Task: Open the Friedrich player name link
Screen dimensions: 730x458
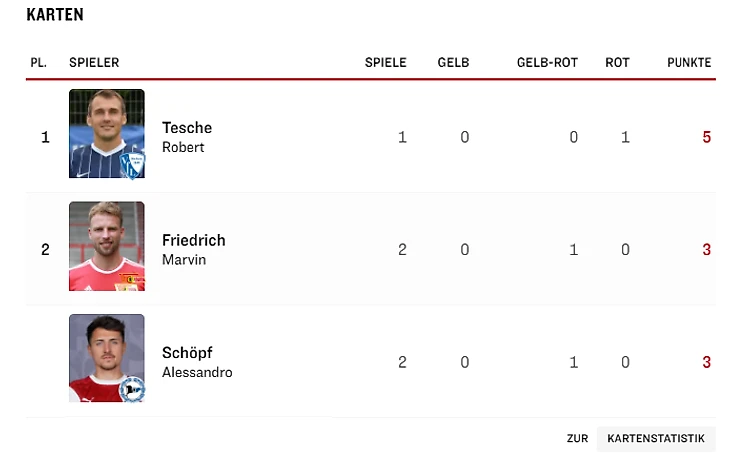Action: pos(194,241)
